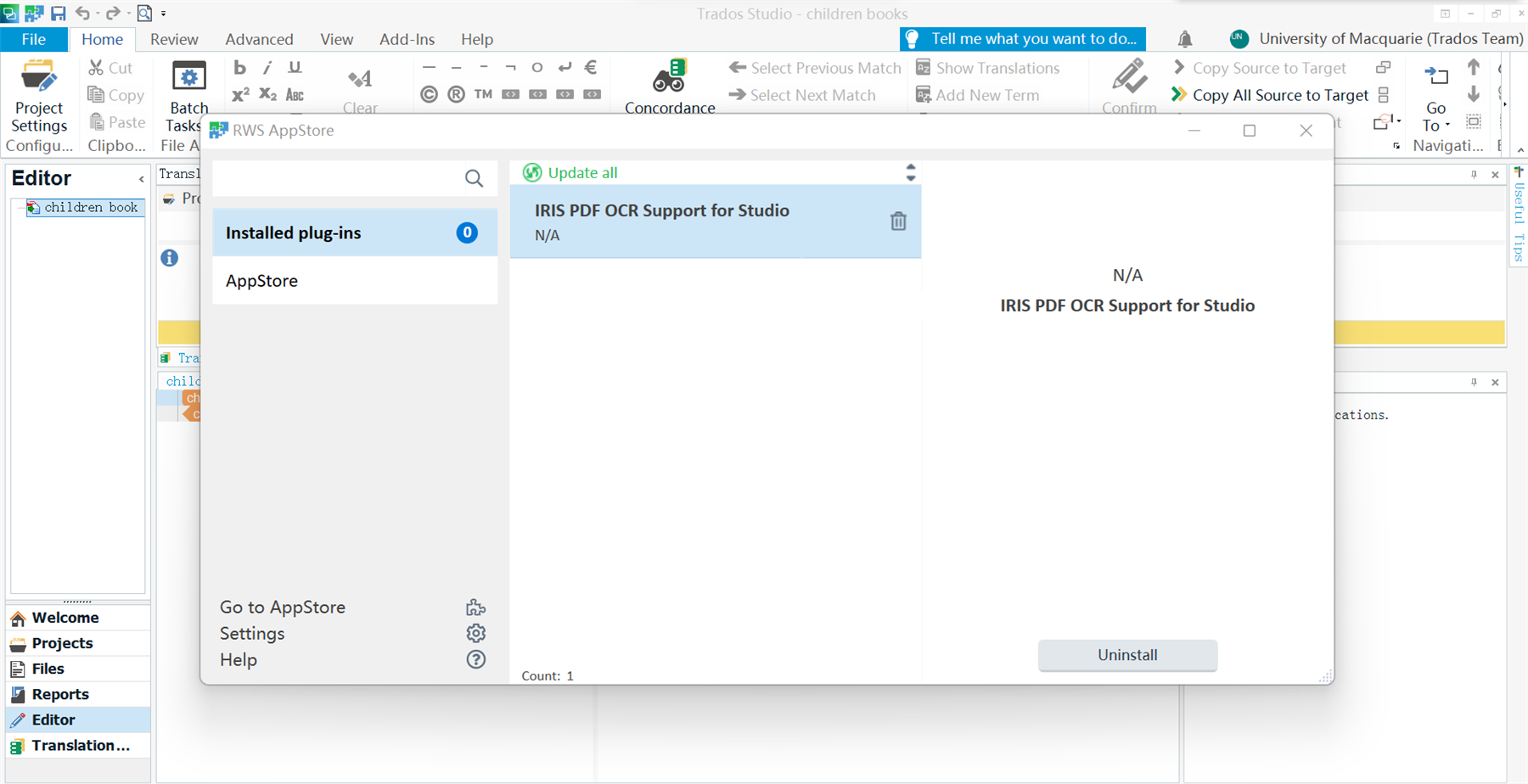Open the Welcome view

[x=78, y=618]
